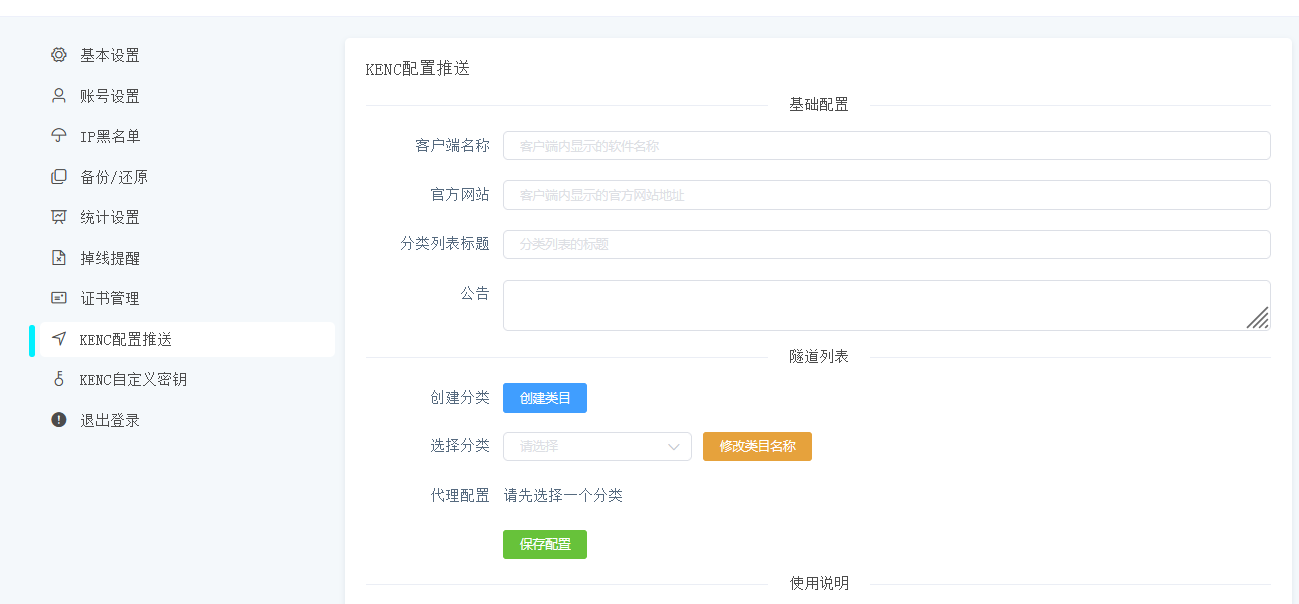Click the warning icon beside 退出登录
This screenshot has width=1299, height=604.
pyautogui.click(x=59, y=420)
